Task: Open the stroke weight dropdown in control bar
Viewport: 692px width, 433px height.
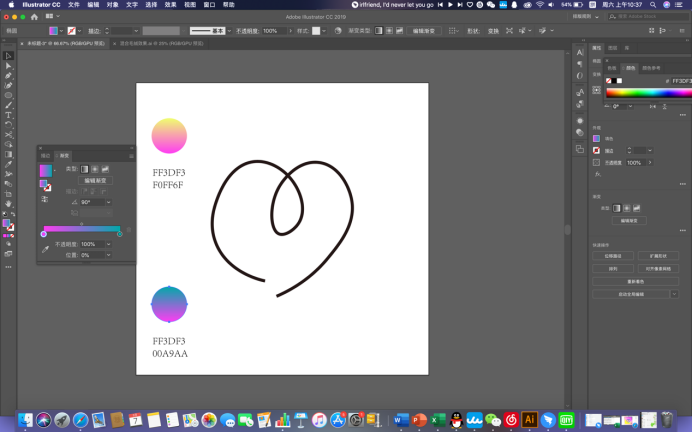Action: coord(136,31)
